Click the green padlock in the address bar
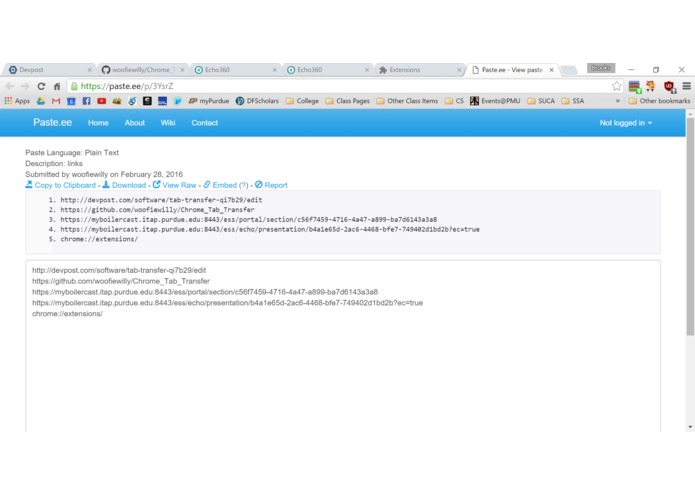Screen dimensions: 695x494 (74, 86)
